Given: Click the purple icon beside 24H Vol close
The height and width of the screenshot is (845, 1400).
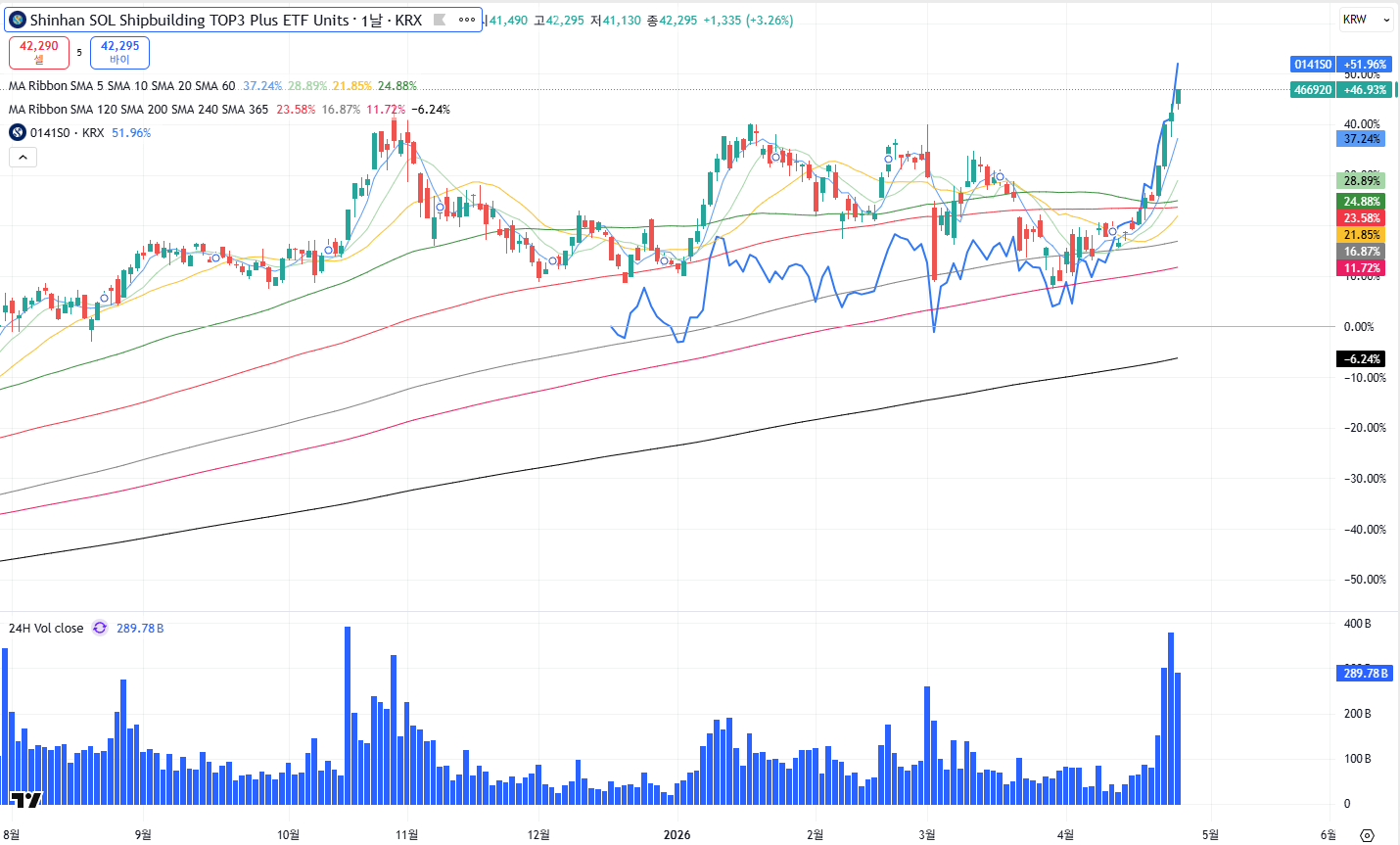Looking at the screenshot, I should click(x=100, y=629).
